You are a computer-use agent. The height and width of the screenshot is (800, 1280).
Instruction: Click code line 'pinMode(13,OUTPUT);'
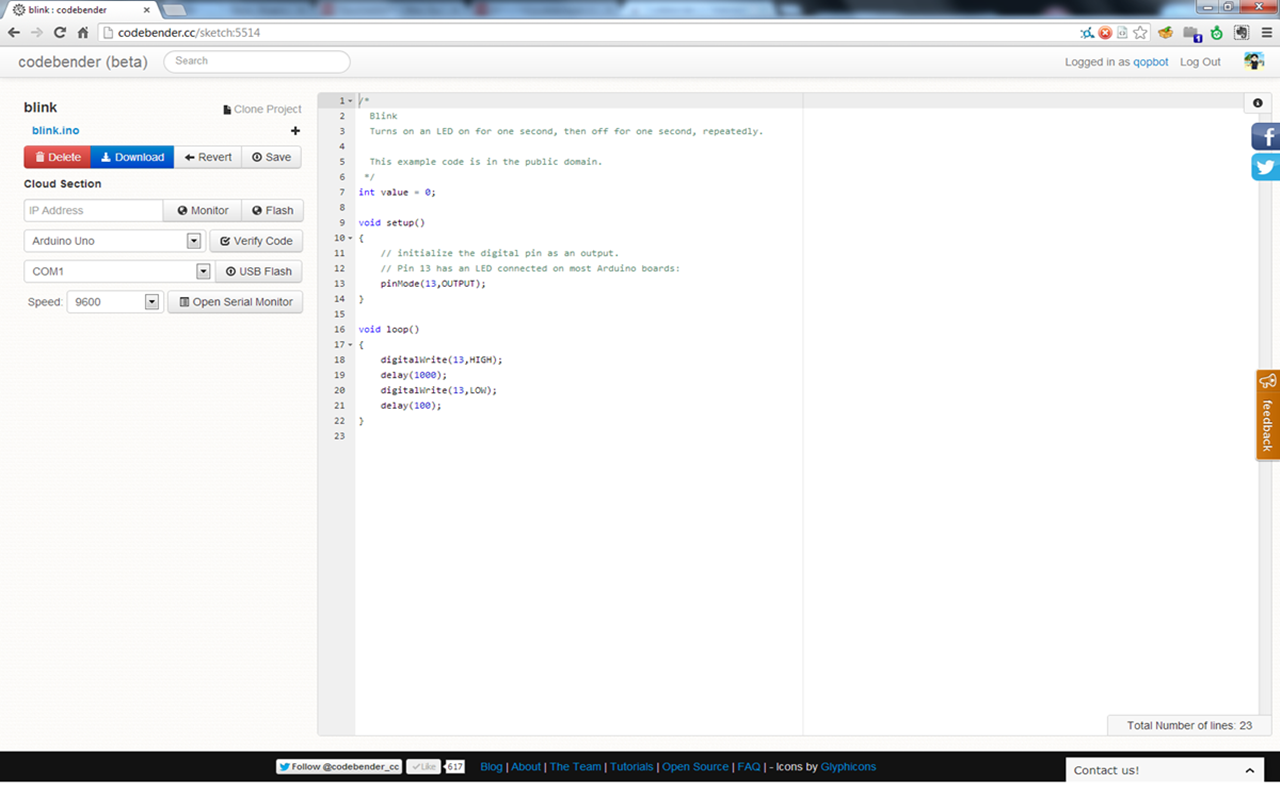click(433, 284)
